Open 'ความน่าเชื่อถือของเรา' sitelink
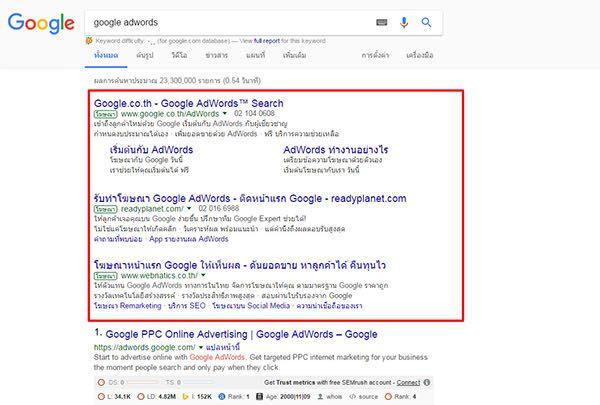The image size is (600, 405). (x=329, y=306)
